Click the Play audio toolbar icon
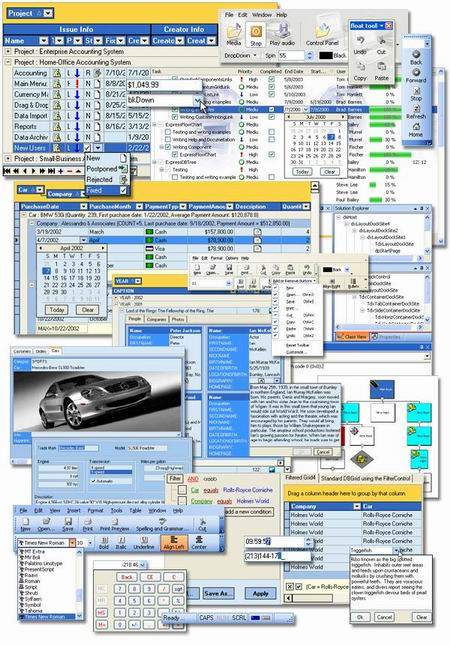Image resolution: width=450 pixels, height=646 pixels. click(x=282, y=32)
